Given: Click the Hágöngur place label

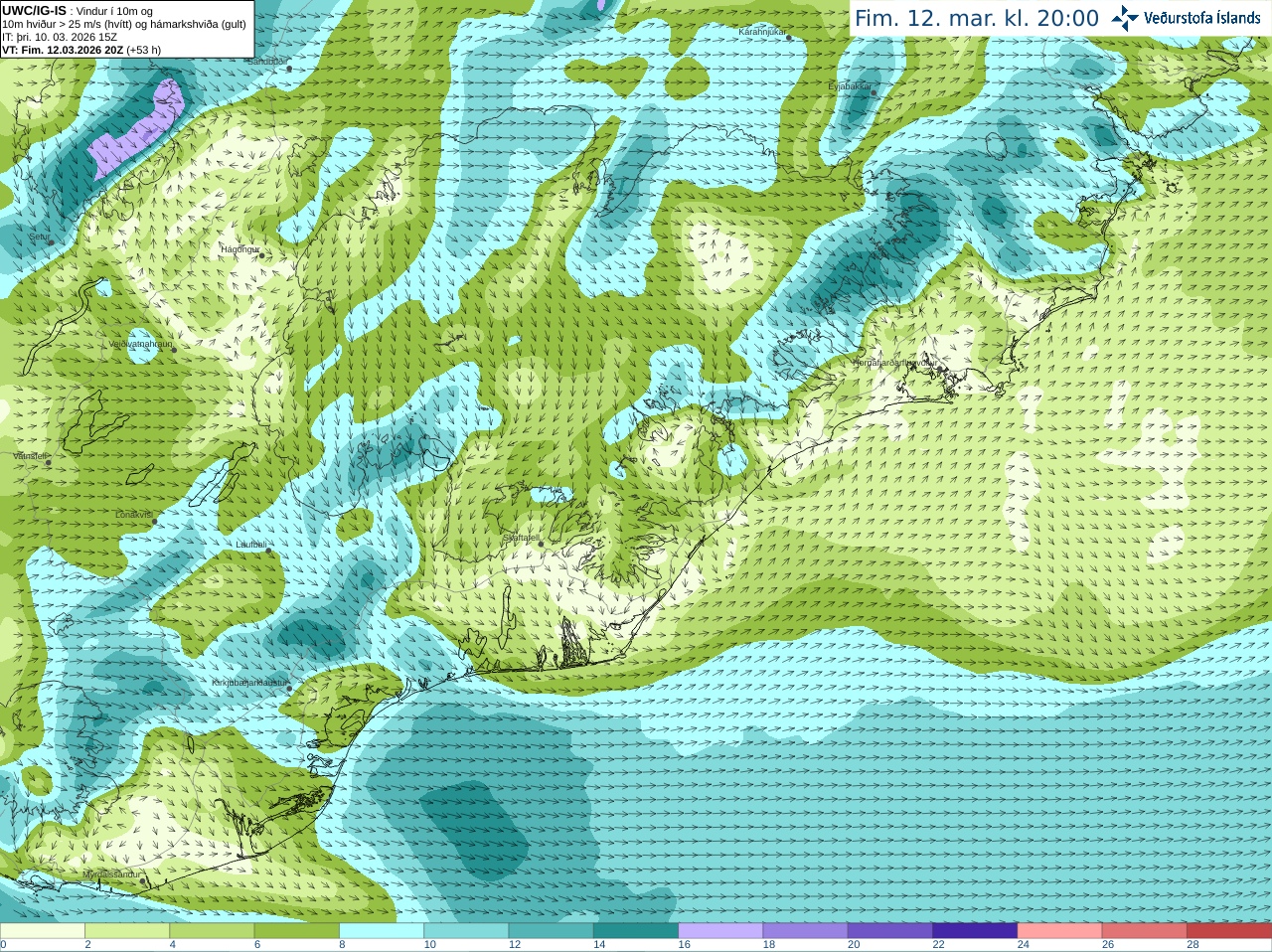Looking at the screenshot, I should coord(239,249).
